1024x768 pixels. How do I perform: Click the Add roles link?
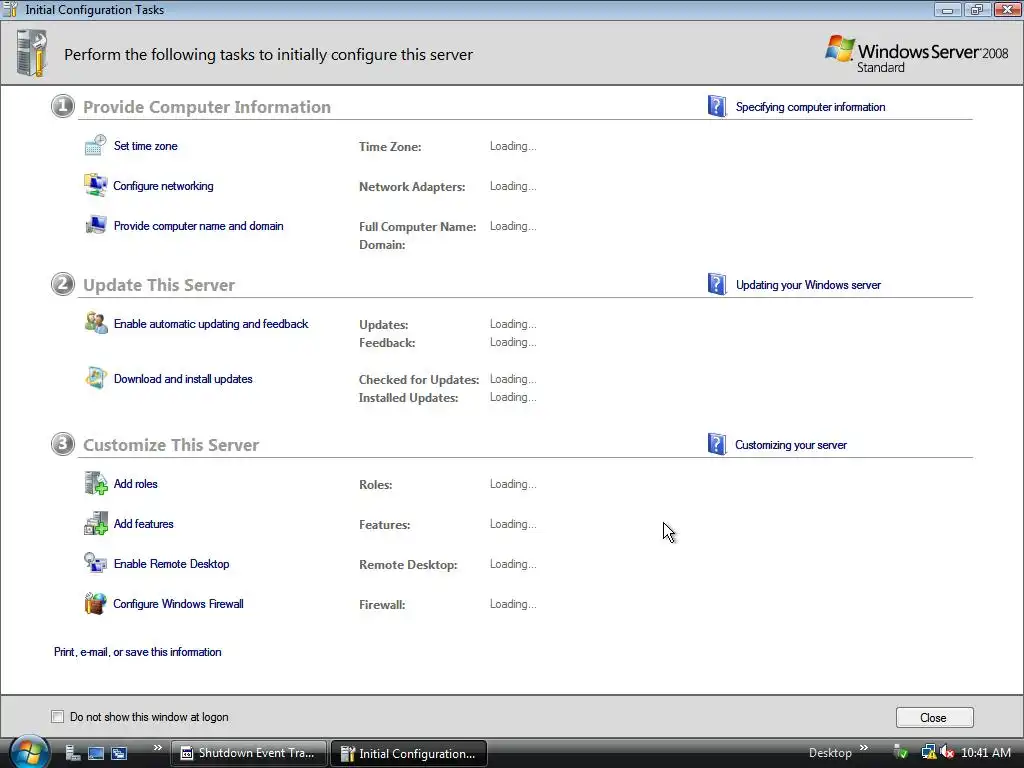pyautogui.click(x=136, y=483)
